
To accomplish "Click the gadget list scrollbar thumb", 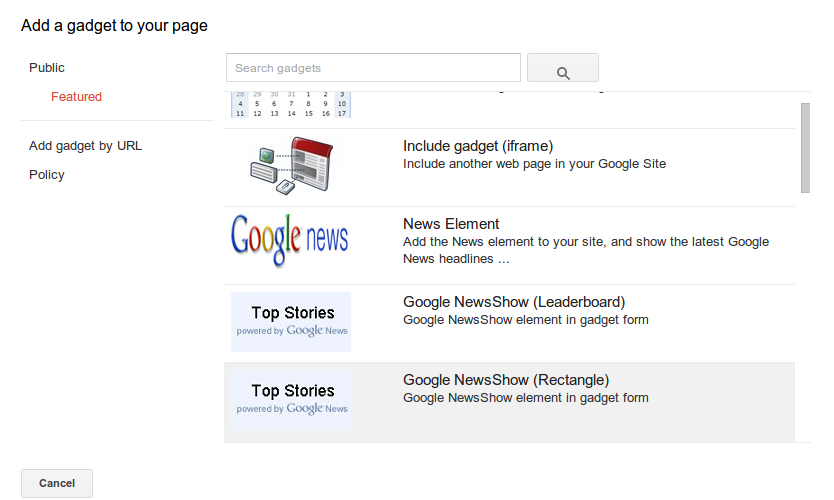I will pos(805,147).
